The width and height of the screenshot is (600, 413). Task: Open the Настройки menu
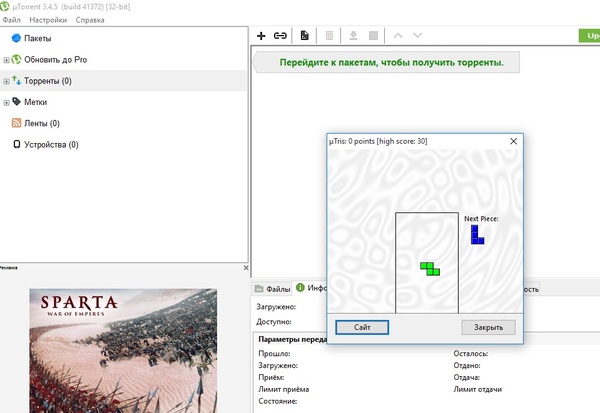[x=49, y=20]
